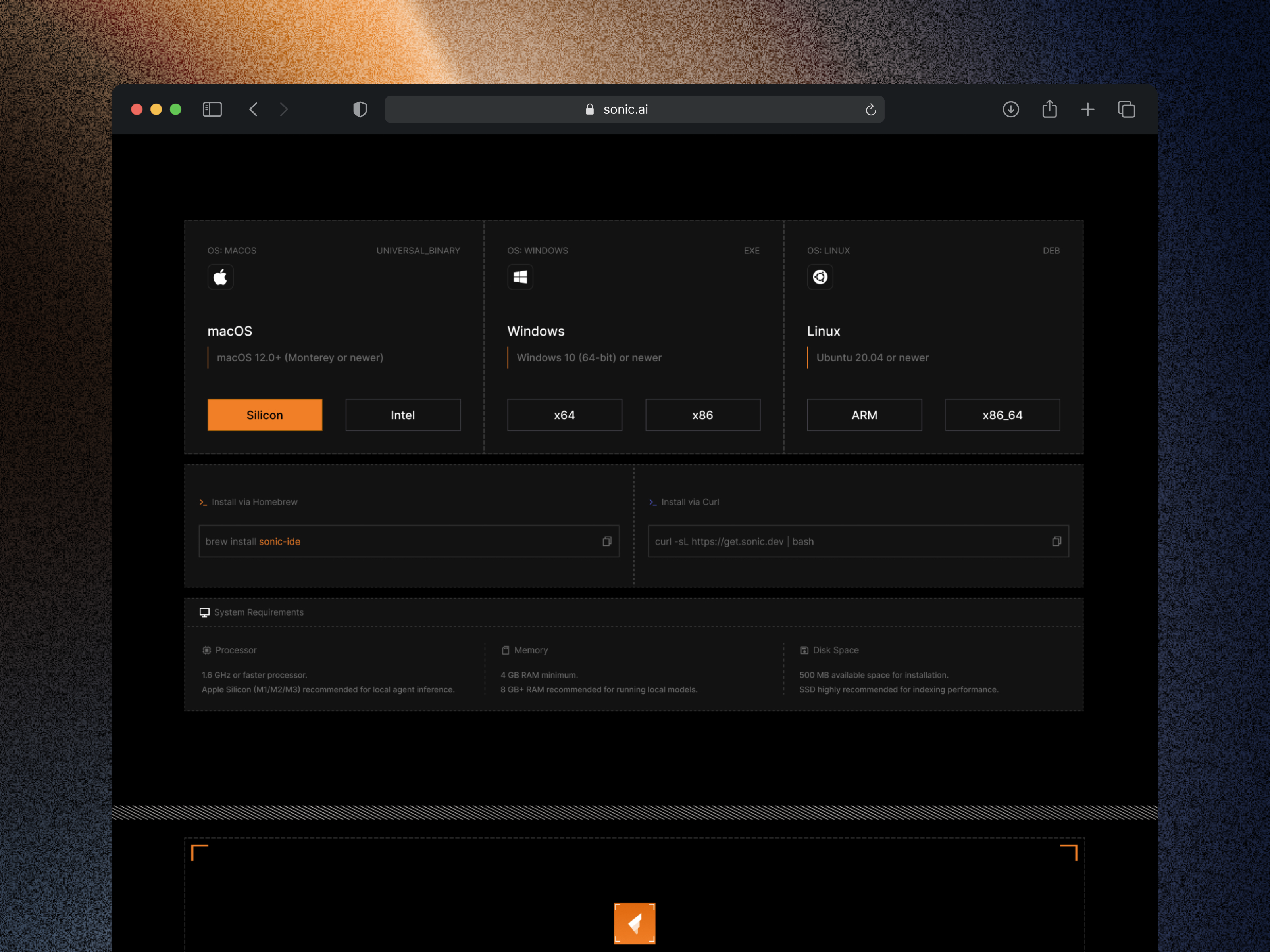The width and height of the screenshot is (1270, 952).
Task: Click the "OS: MACOS" label
Action: pyautogui.click(x=232, y=251)
